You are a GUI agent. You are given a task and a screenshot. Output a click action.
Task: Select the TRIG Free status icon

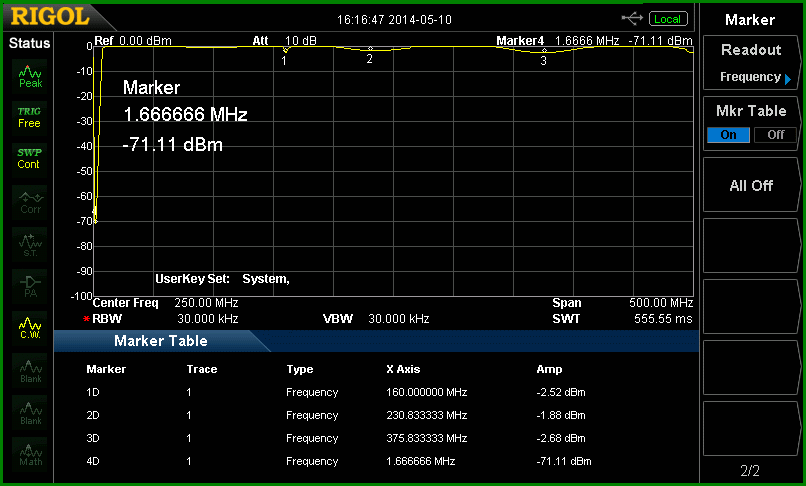[x=29, y=118]
